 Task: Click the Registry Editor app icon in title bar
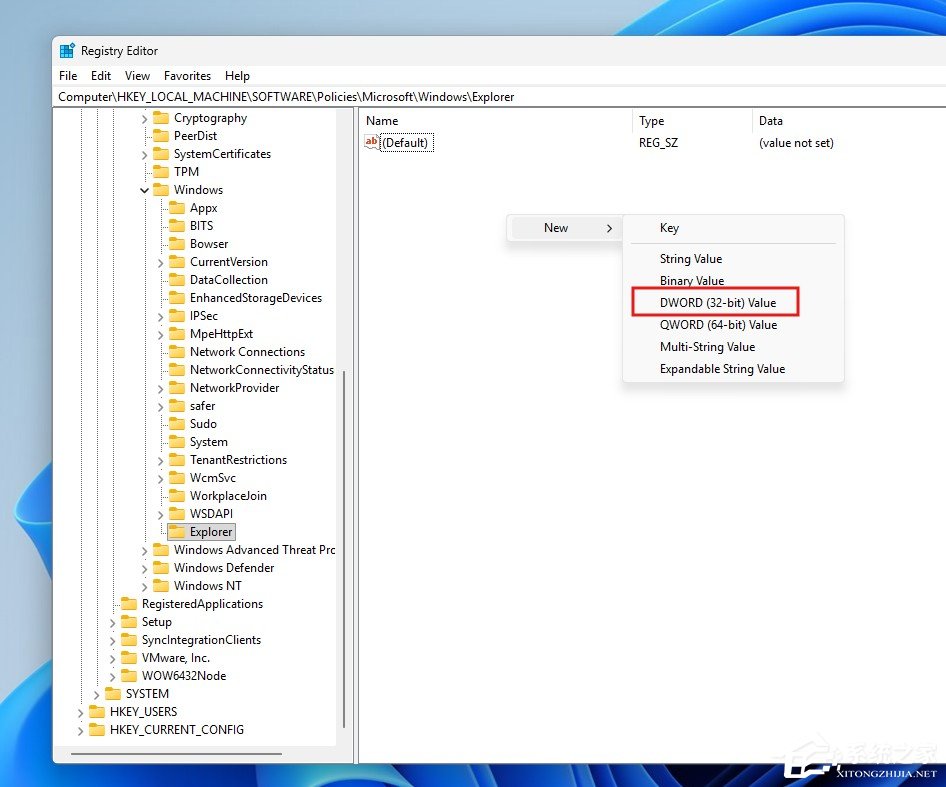[x=67, y=51]
